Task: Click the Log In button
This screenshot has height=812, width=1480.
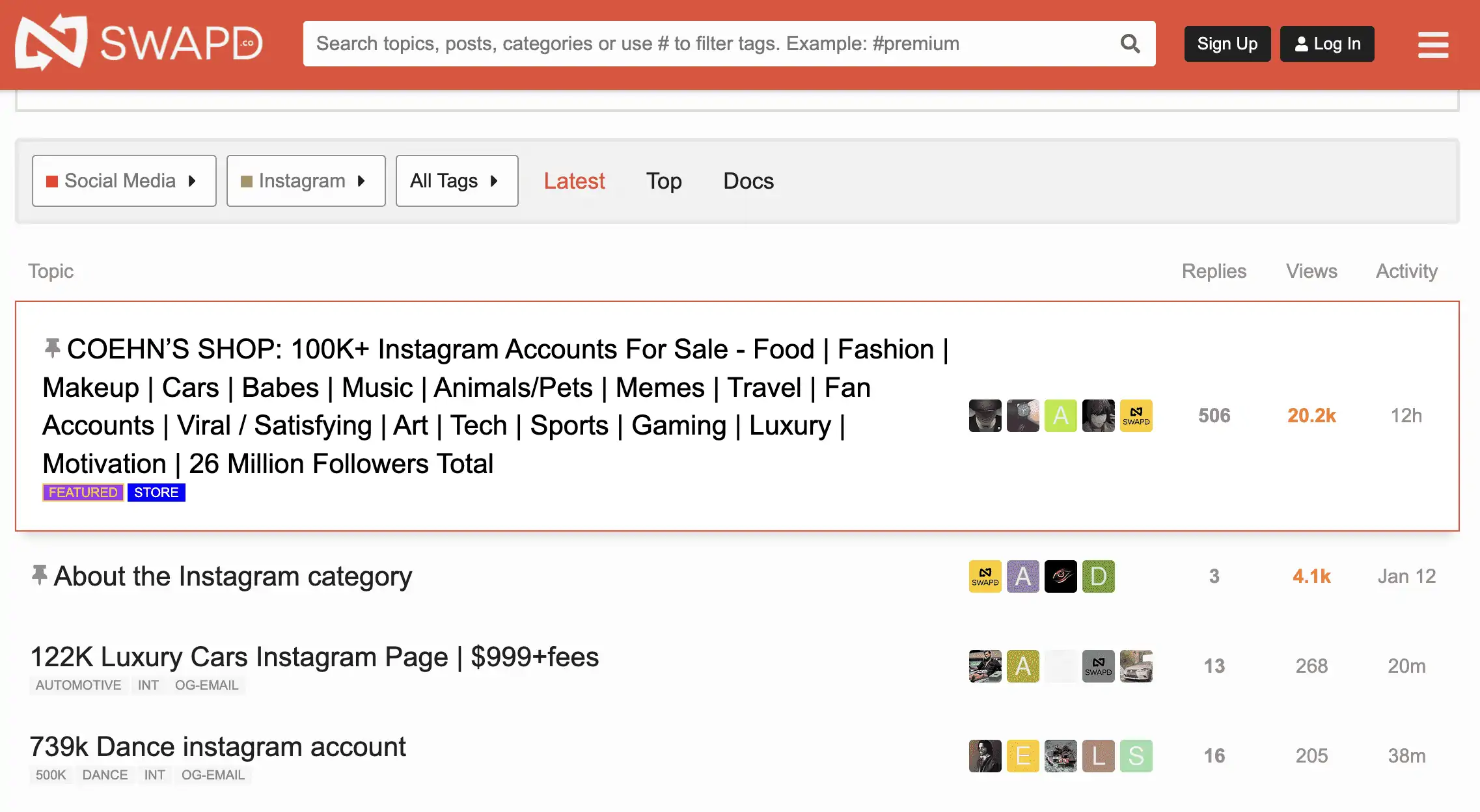Action: (x=1328, y=43)
